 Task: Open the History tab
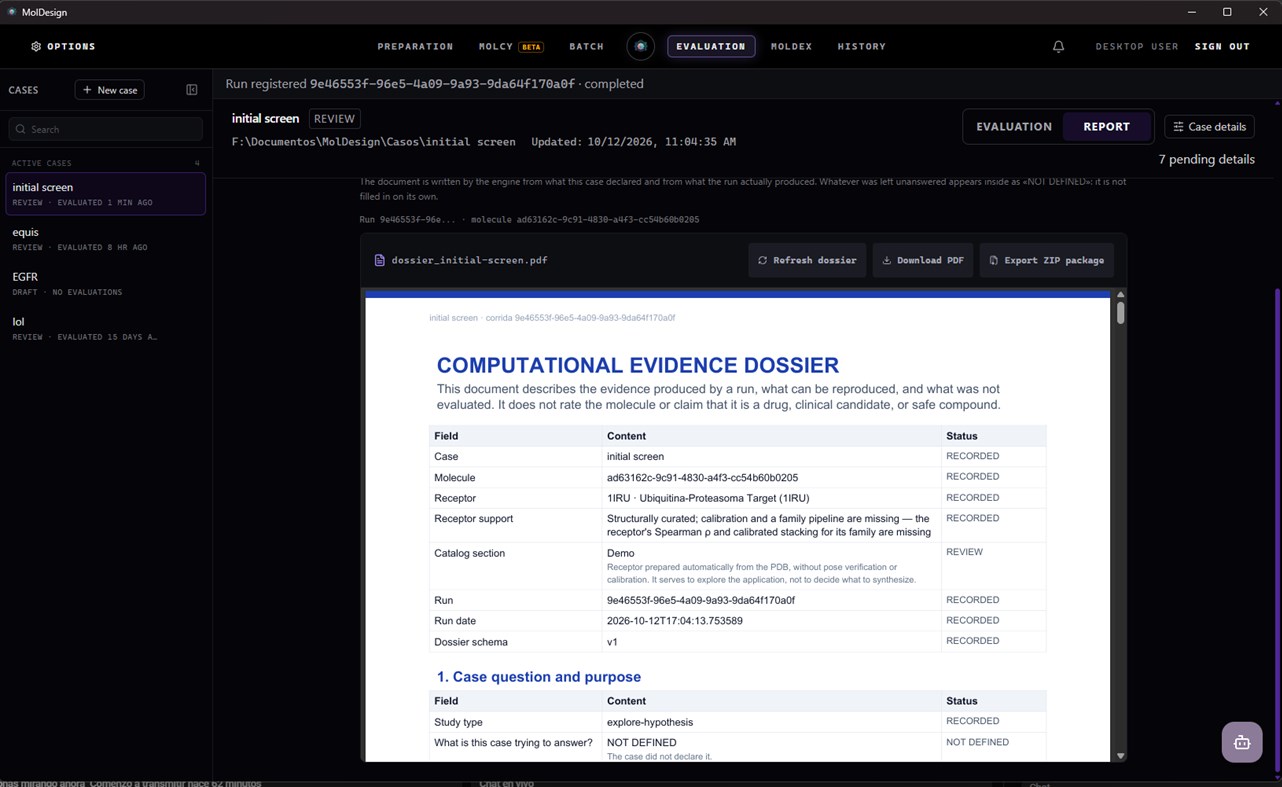(861, 46)
